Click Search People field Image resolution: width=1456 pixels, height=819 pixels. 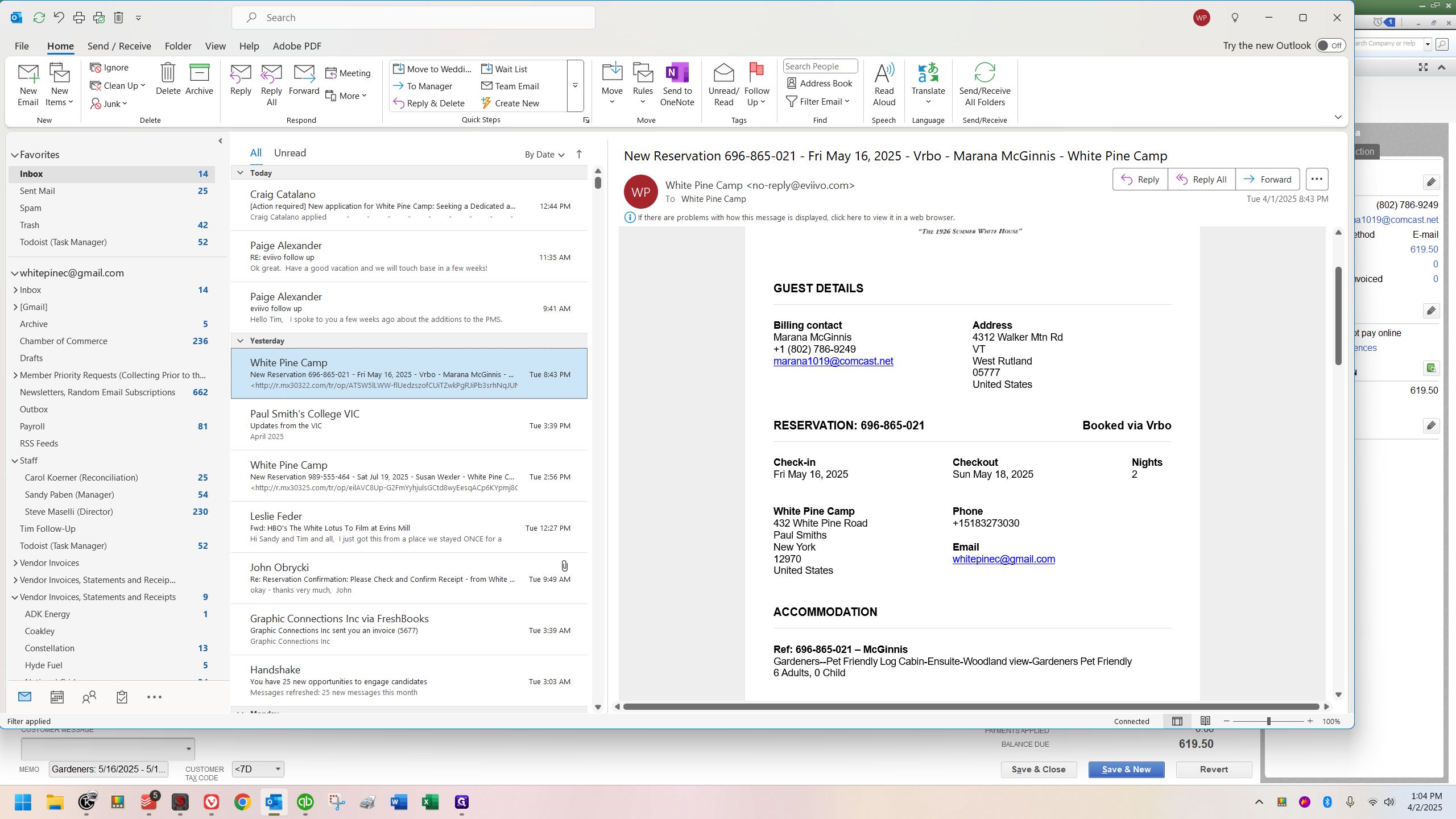coord(820,66)
